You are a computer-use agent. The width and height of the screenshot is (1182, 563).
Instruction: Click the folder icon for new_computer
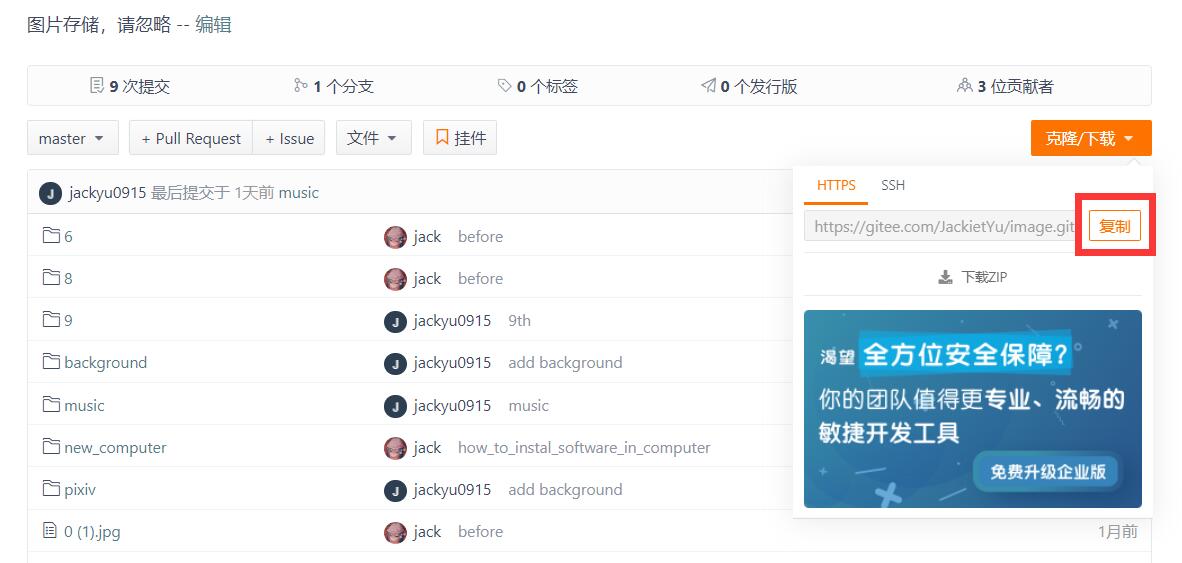51,447
